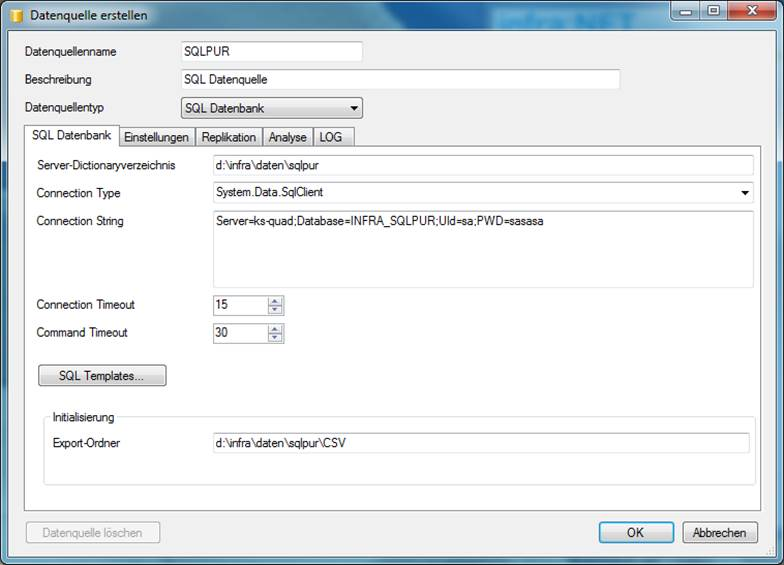Focus the Beschreibung text field
Screen dimensions: 784x565
(x=400, y=79)
